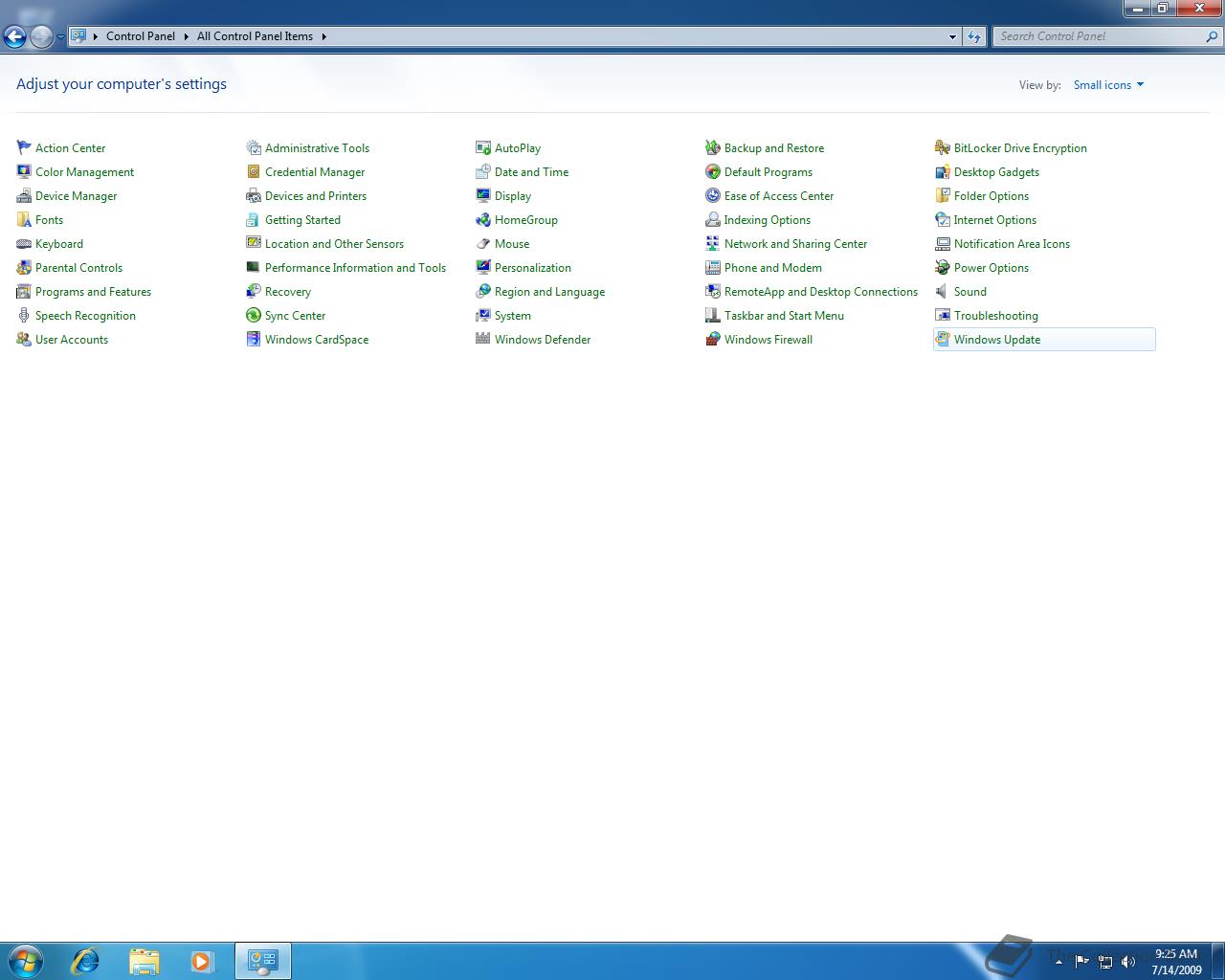This screenshot has width=1225, height=980.
Task: Click the User Accounts icon
Action: pyautogui.click(x=24, y=339)
